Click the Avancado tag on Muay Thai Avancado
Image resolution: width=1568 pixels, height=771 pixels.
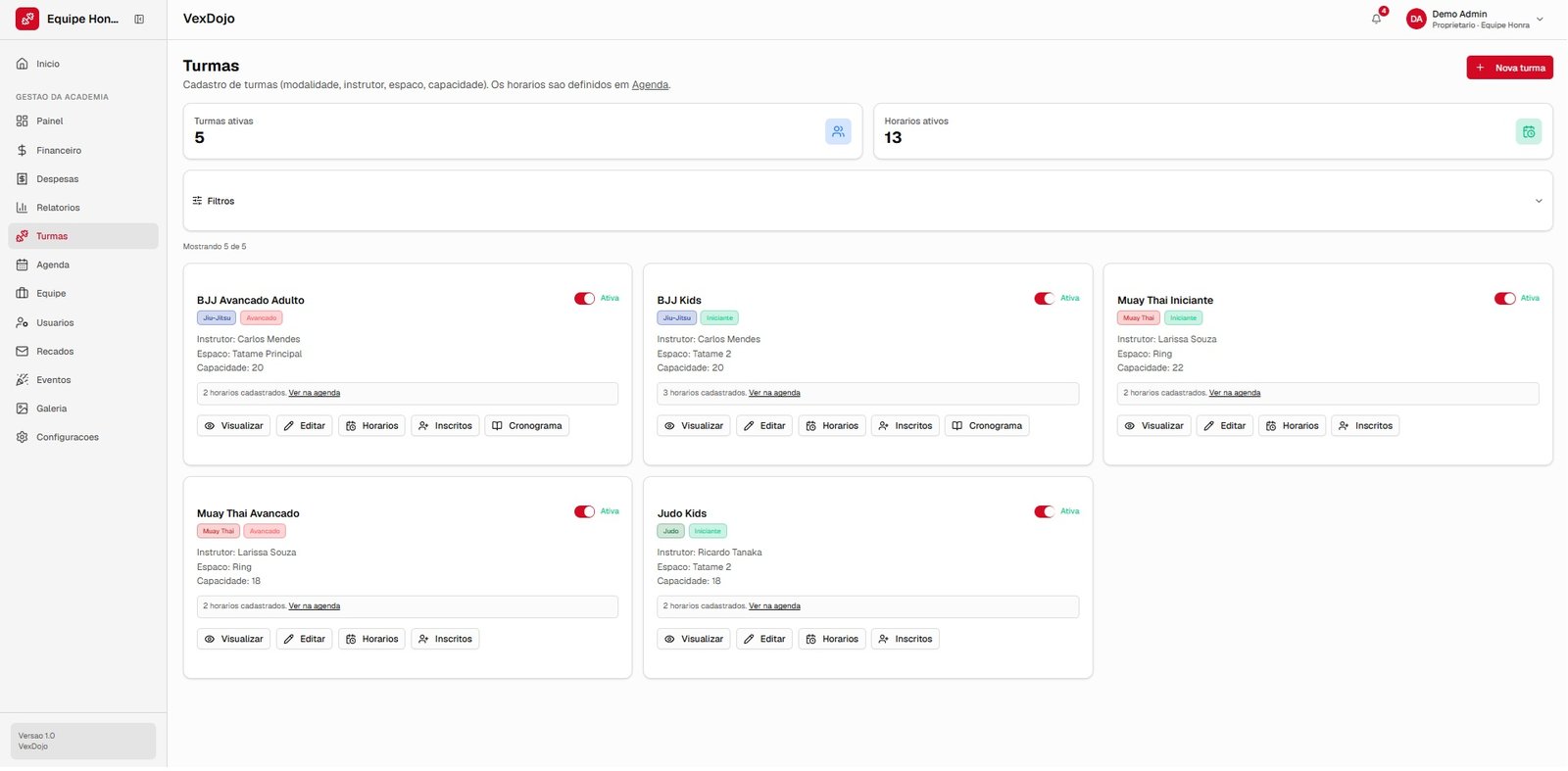tap(265, 531)
